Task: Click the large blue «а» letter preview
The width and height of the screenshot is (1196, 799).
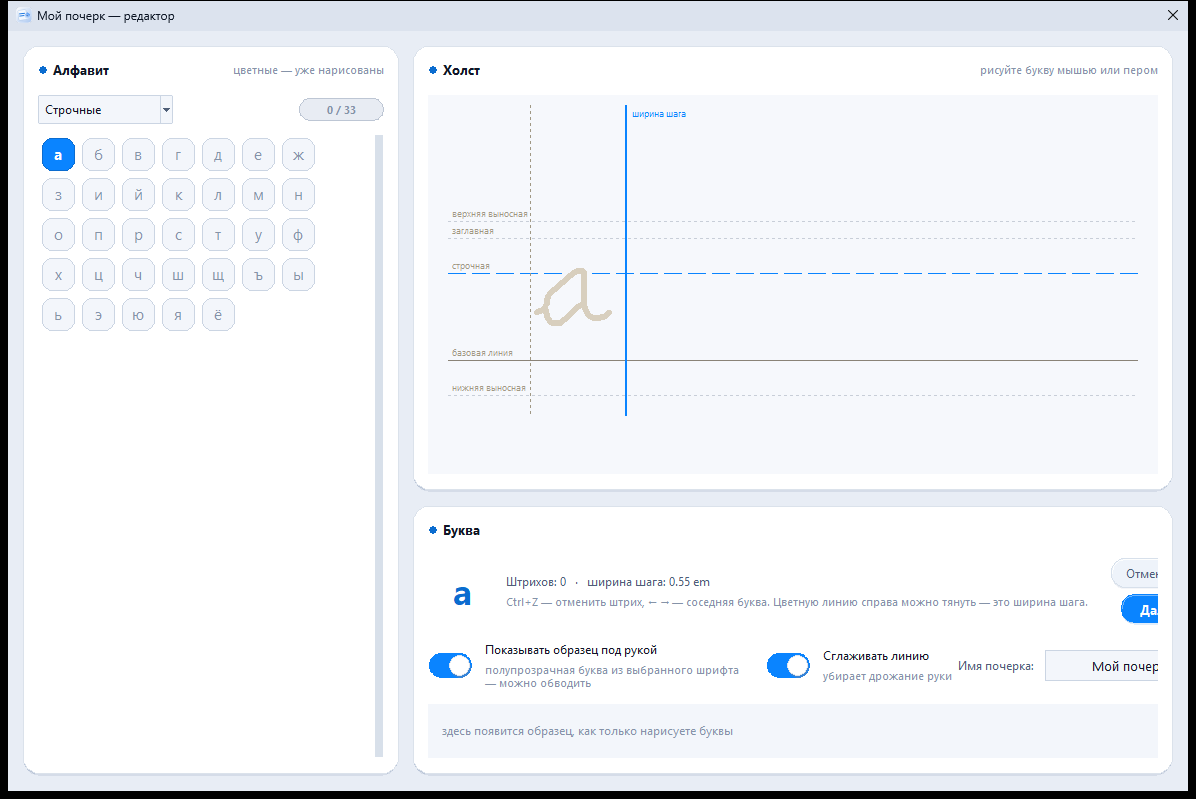Action: pyautogui.click(x=462, y=595)
